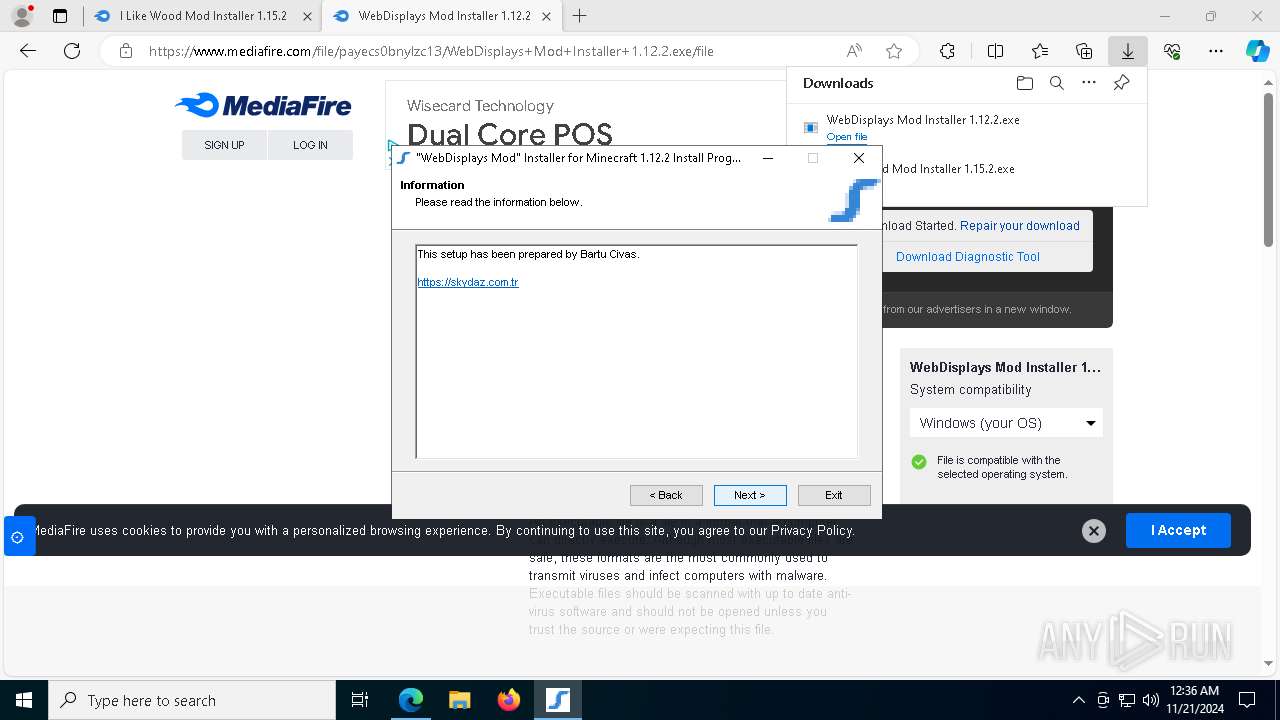1280x720 pixels.
Task: Toggle the Read aloud icon in address bar
Action: point(854,51)
